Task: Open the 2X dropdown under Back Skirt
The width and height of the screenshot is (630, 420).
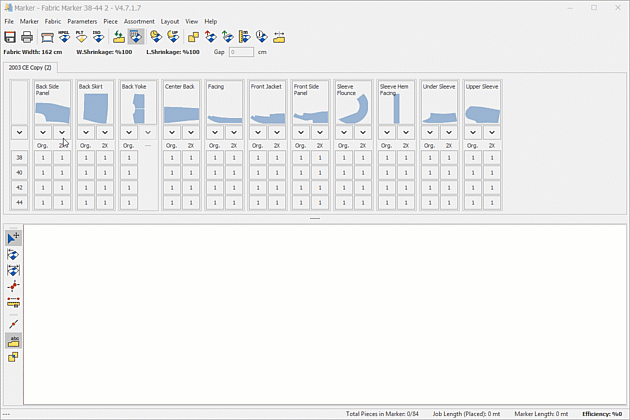Action: coord(105,132)
